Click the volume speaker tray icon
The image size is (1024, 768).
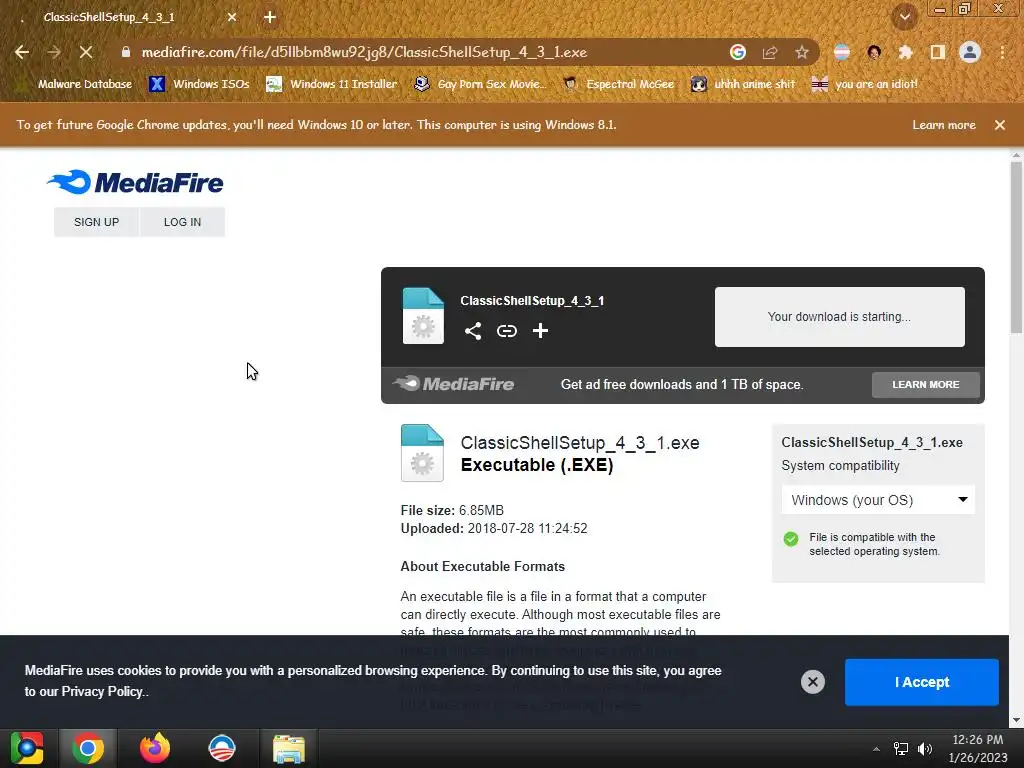click(925, 749)
